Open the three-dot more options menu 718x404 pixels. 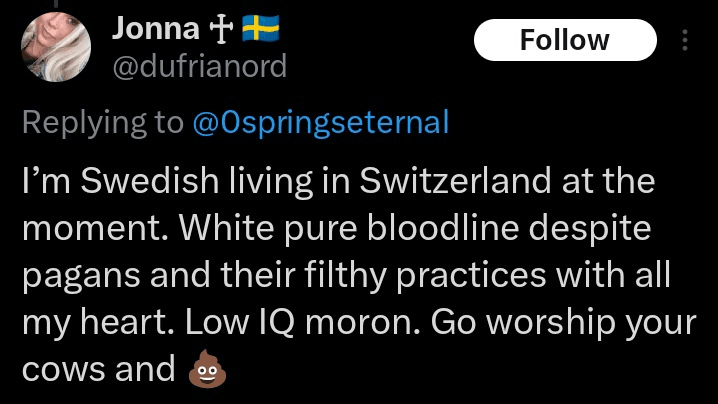[x=685, y=40]
